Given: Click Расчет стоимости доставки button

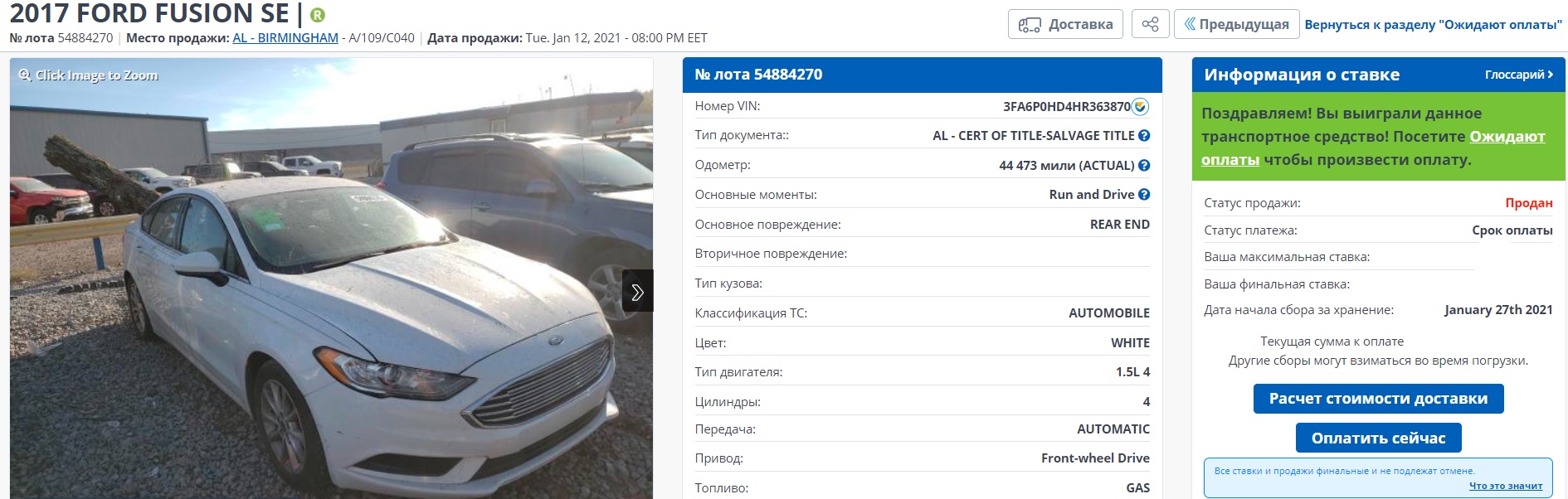Looking at the screenshot, I should point(1378,399).
